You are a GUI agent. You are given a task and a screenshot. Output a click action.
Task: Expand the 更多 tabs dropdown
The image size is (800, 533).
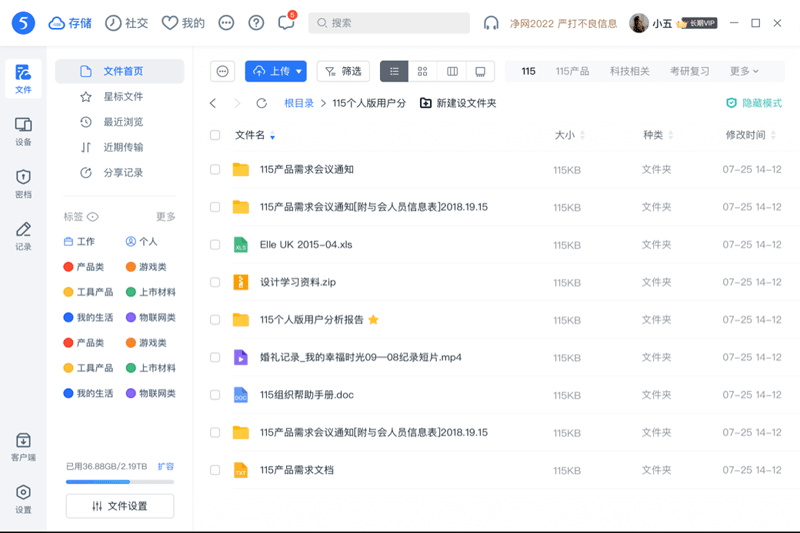tap(744, 71)
